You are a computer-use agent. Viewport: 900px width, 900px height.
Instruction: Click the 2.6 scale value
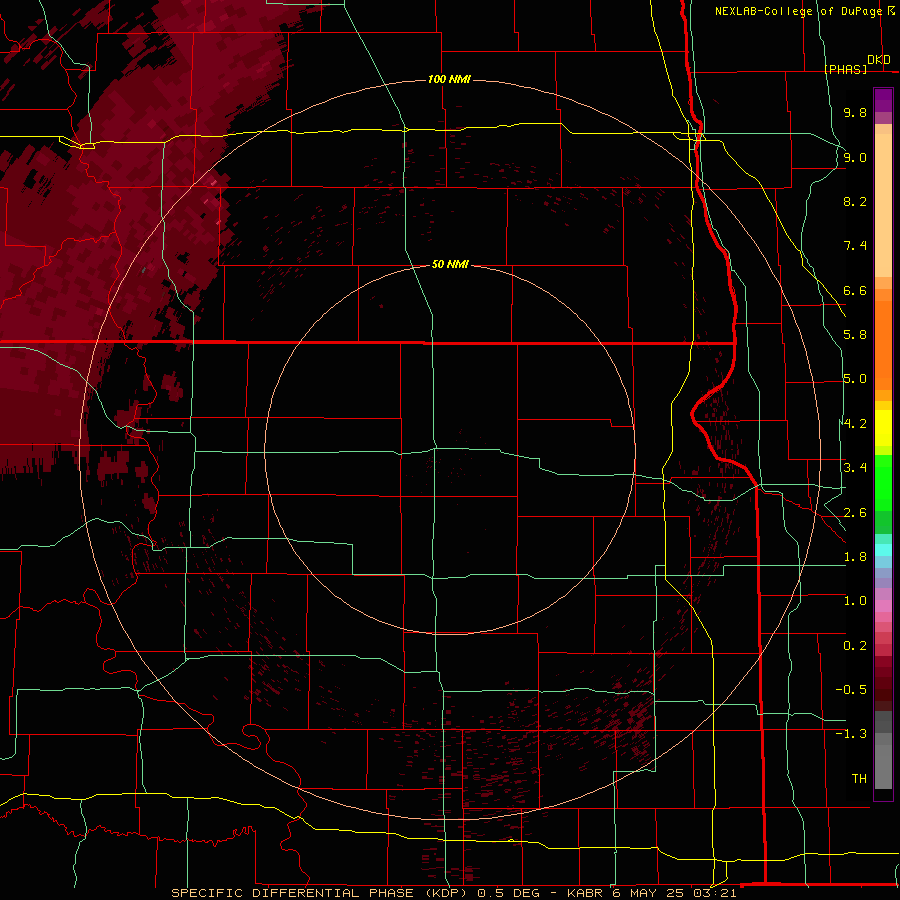point(855,513)
